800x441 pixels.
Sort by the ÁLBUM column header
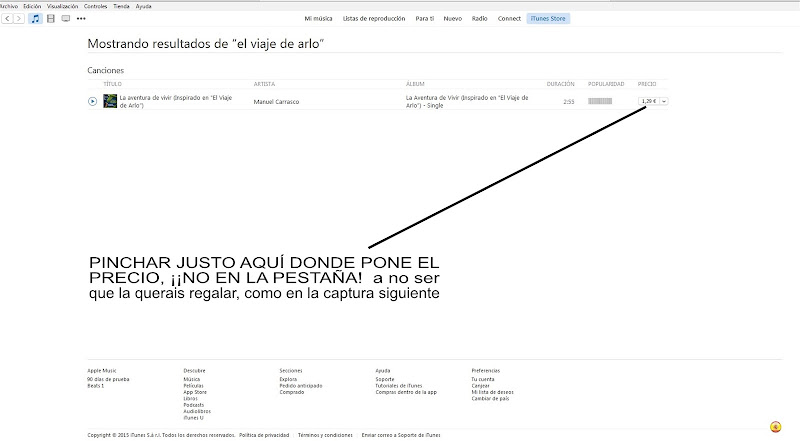(x=415, y=84)
